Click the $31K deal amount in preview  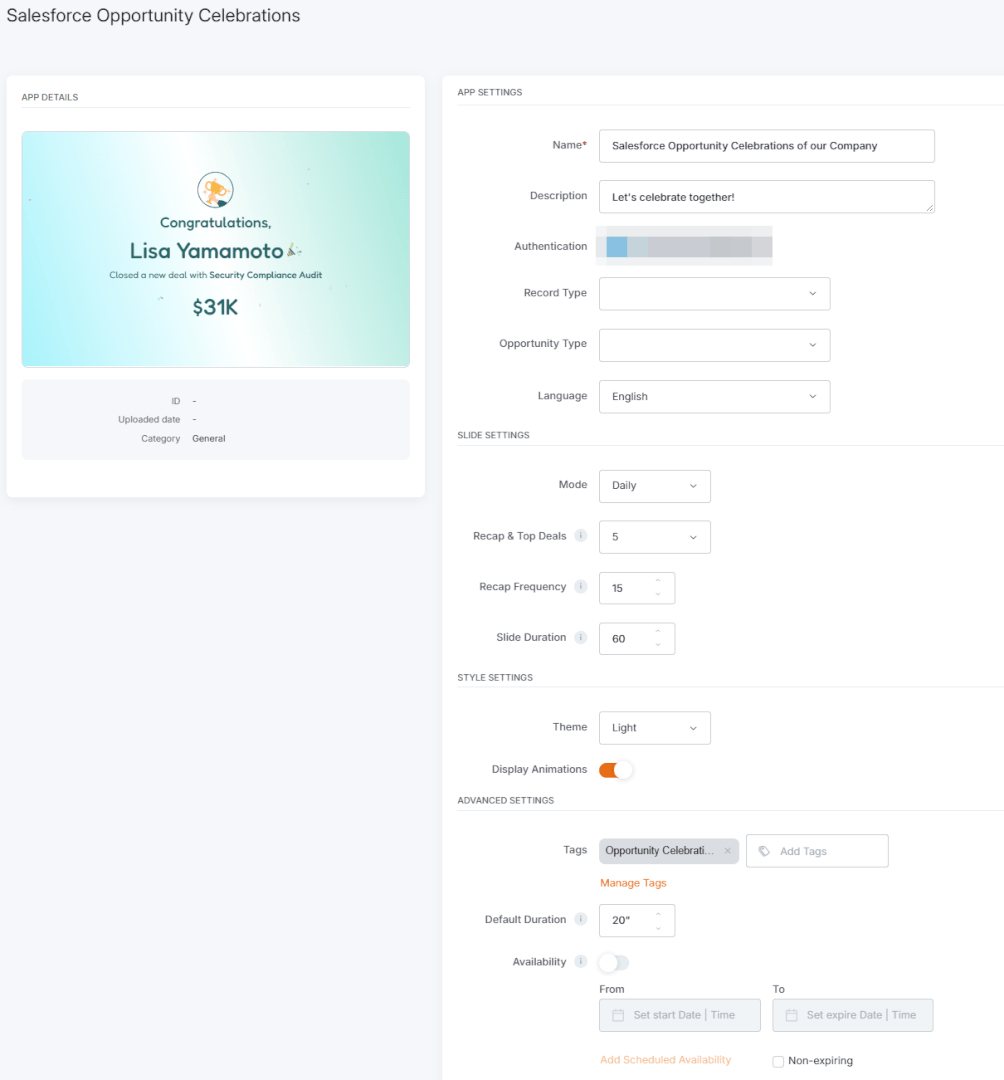coord(215,307)
